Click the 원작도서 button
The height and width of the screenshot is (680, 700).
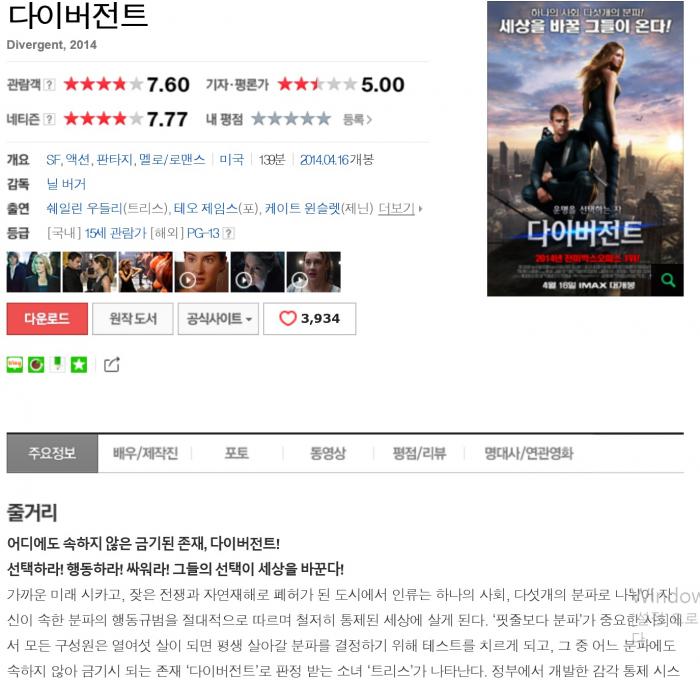click(x=133, y=319)
